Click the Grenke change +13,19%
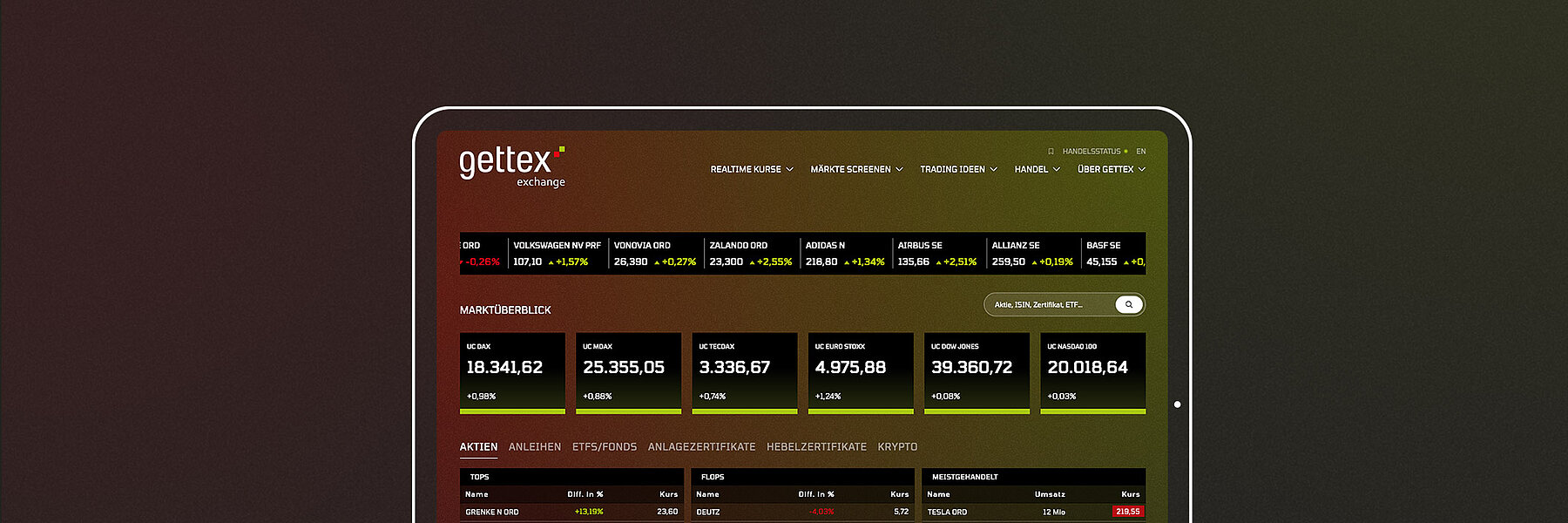 589,512
